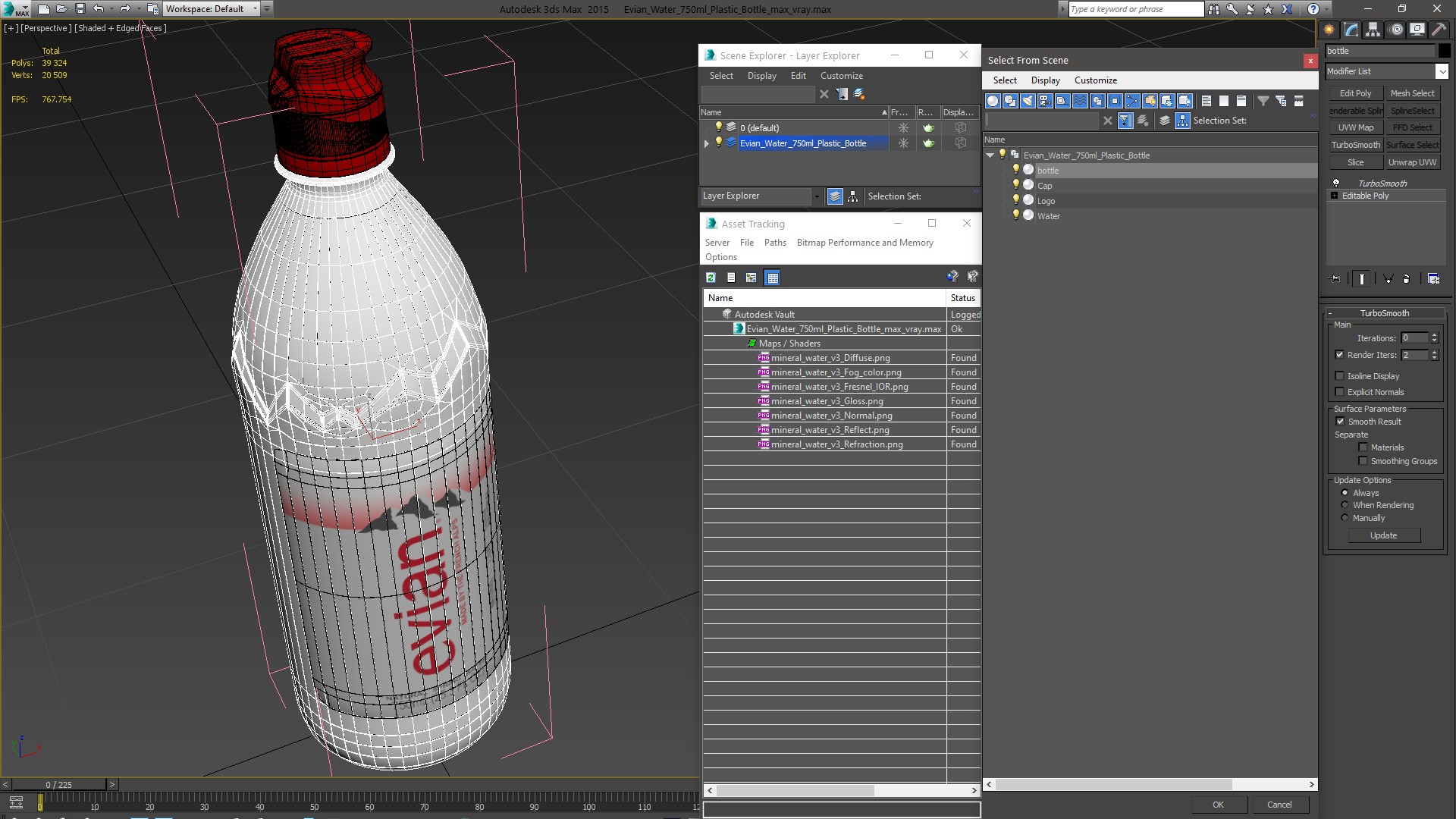1456x819 pixels.
Task: Open the Modify command panel tab
Action: click(1351, 30)
